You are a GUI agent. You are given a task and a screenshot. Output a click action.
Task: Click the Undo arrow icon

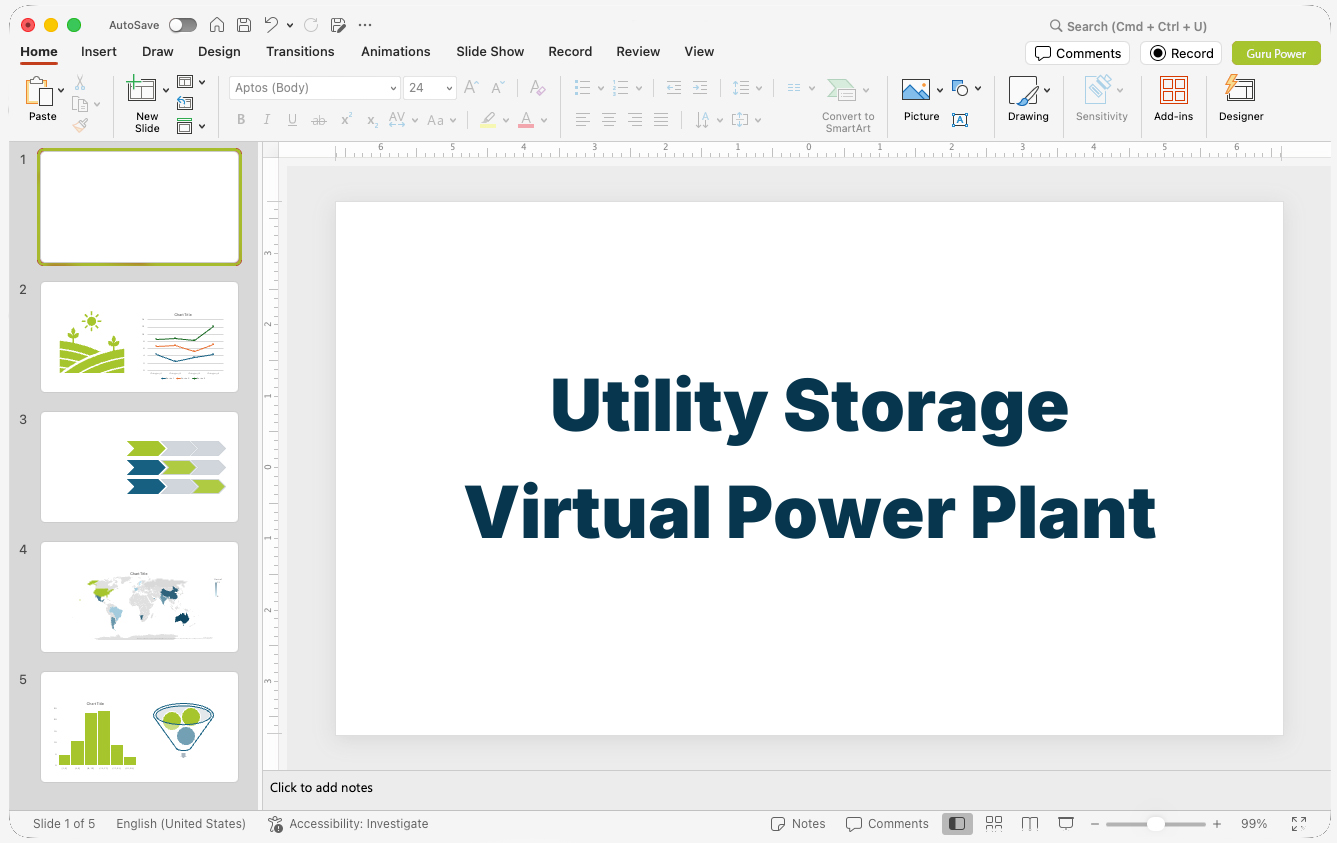271,25
